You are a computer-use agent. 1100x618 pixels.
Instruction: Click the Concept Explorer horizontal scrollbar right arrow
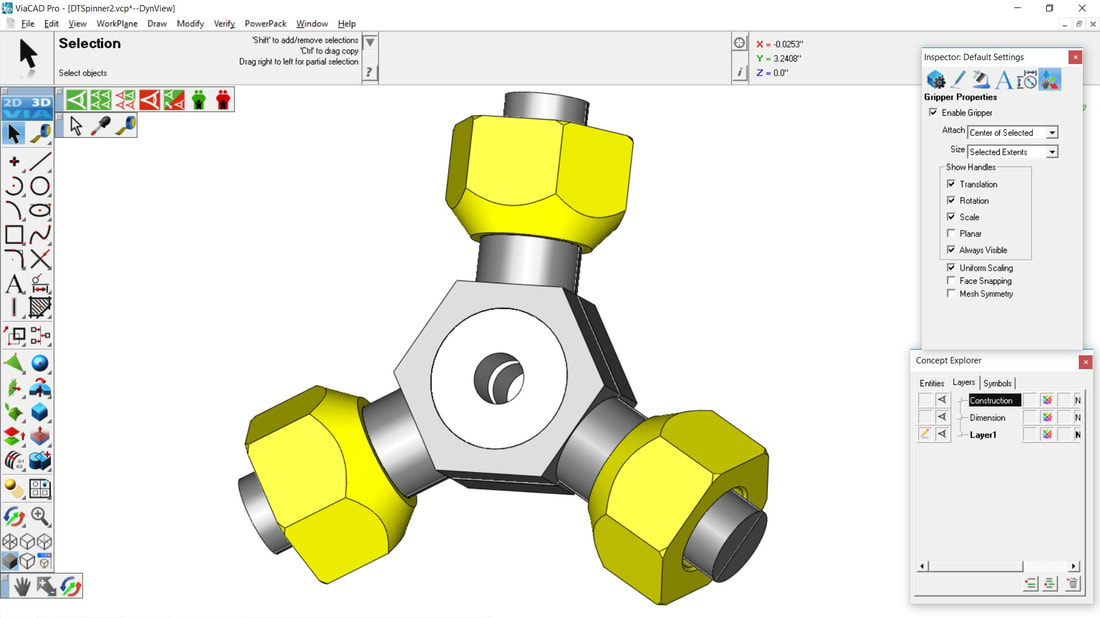pos(1074,566)
